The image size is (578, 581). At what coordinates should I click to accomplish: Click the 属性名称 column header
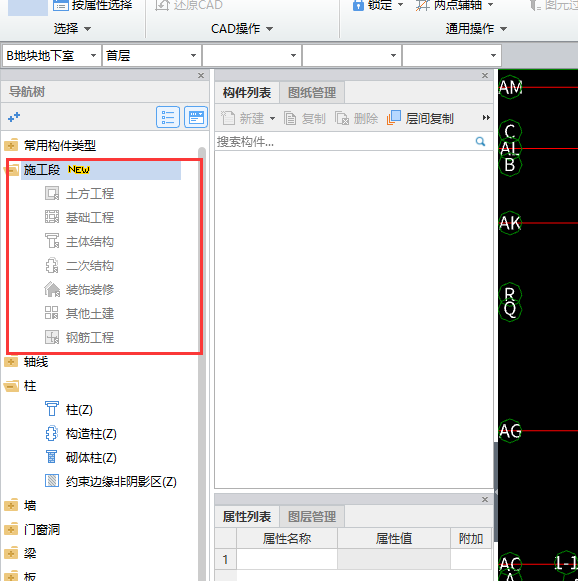[287, 538]
